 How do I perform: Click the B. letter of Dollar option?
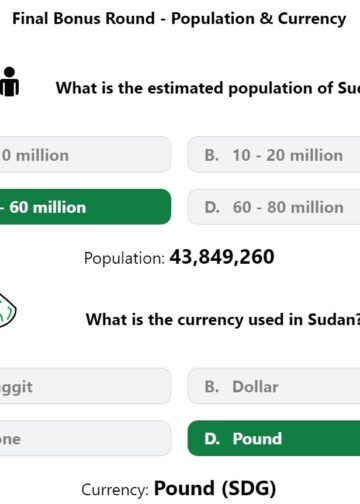[x=212, y=387]
